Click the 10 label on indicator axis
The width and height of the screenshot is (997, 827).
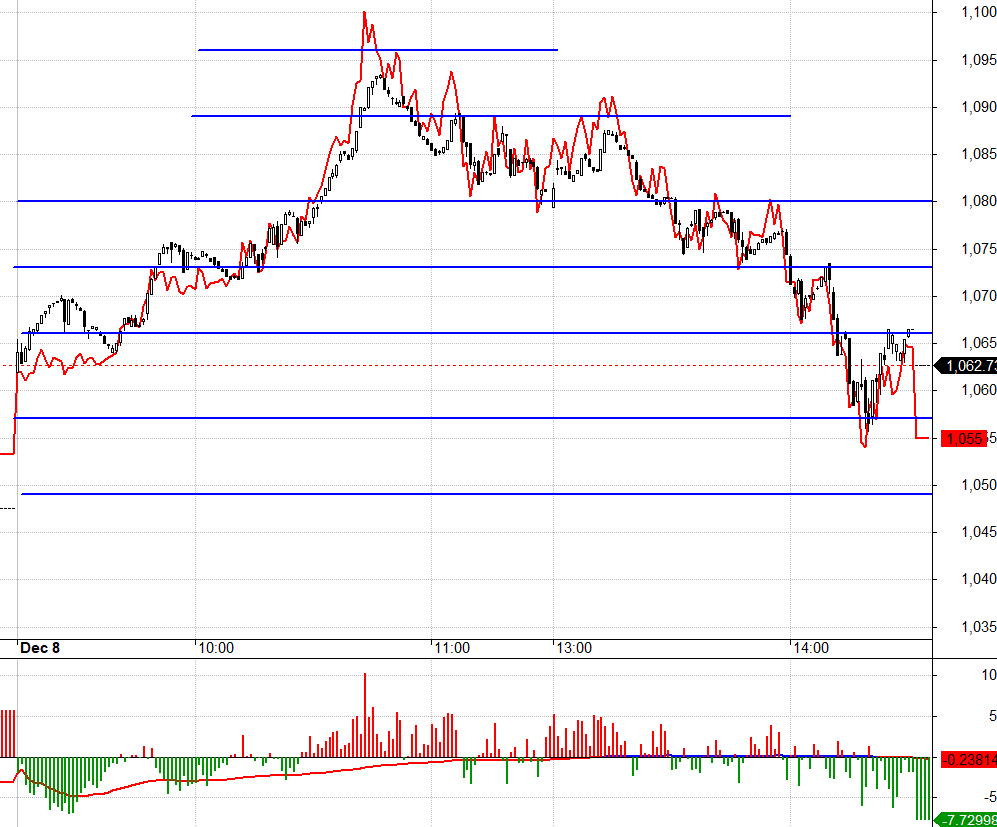(989, 675)
